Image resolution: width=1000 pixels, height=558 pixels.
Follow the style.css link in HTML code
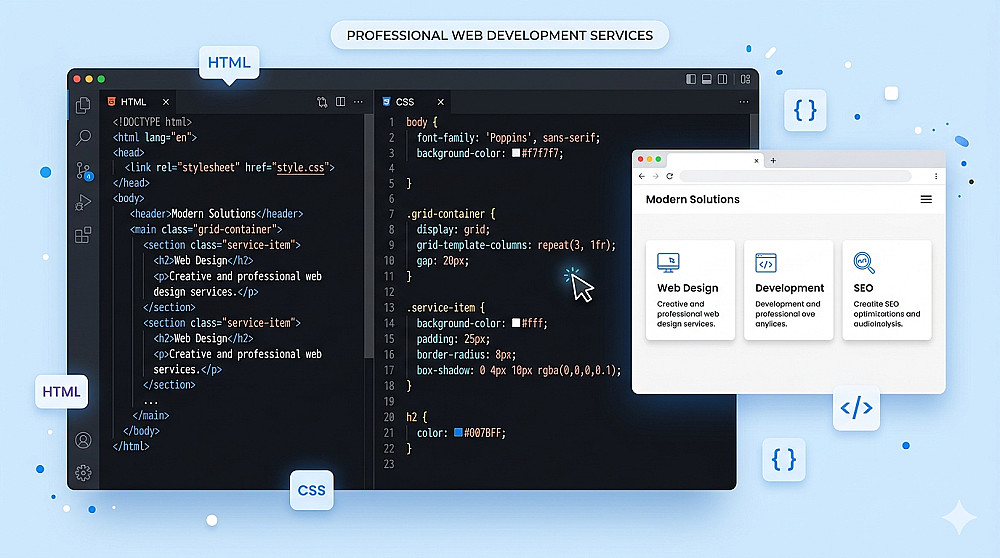(300, 168)
